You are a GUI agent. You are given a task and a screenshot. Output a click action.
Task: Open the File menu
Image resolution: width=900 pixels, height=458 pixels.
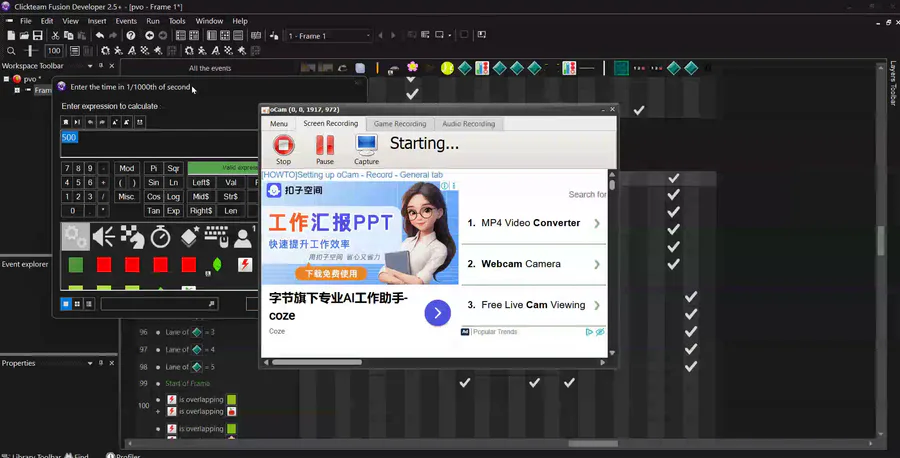point(26,21)
